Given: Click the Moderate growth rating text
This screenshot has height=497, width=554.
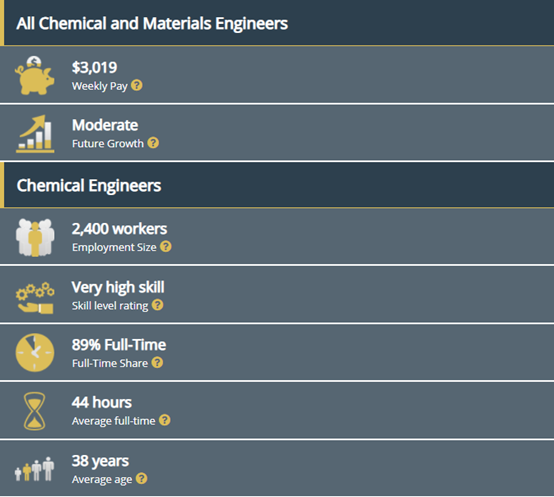Looking at the screenshot, I should [x=105, y=125].
